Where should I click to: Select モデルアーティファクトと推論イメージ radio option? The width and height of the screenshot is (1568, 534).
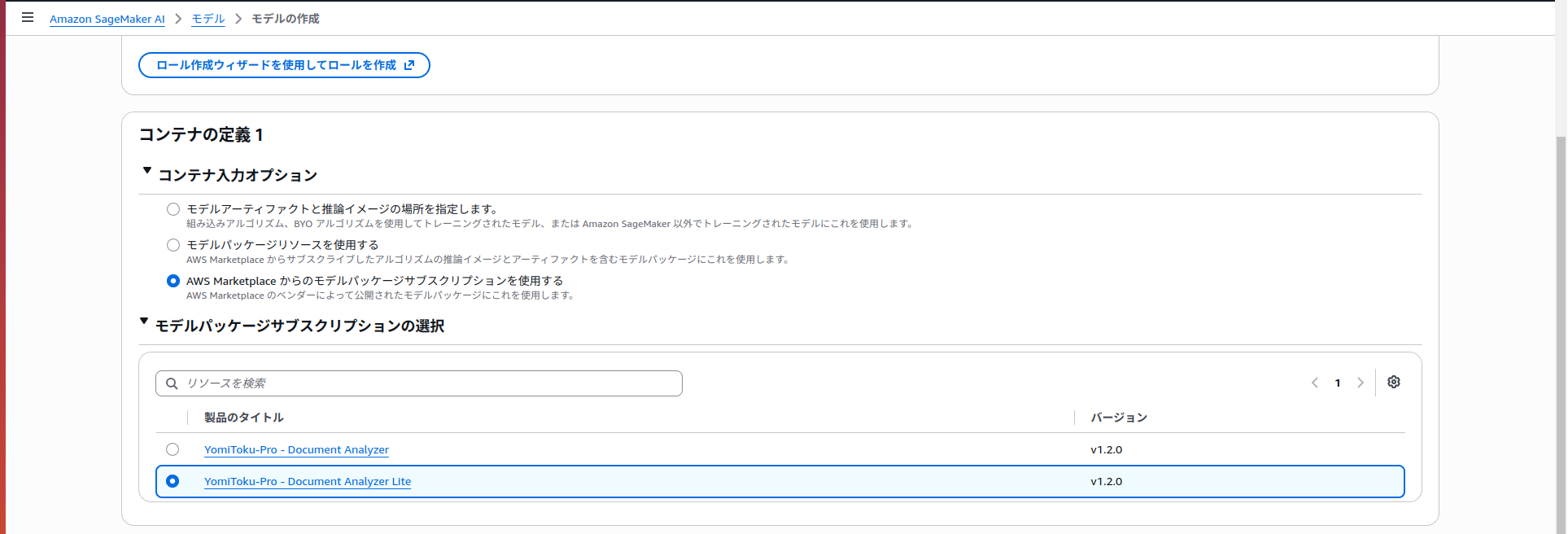[173, 209]
